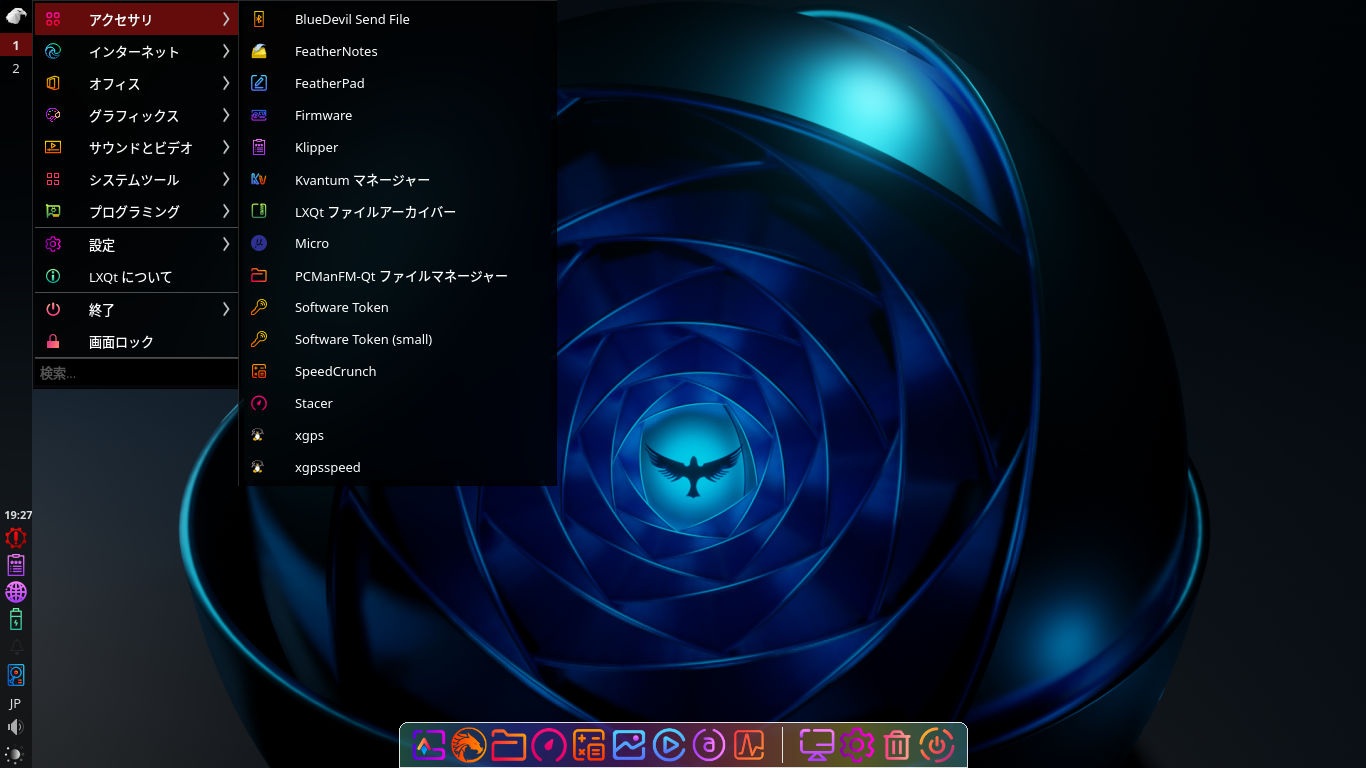Click into the 検索... search field
Image resolution: width=1366 pixels, height=768 pixels.
pos(136,373)
